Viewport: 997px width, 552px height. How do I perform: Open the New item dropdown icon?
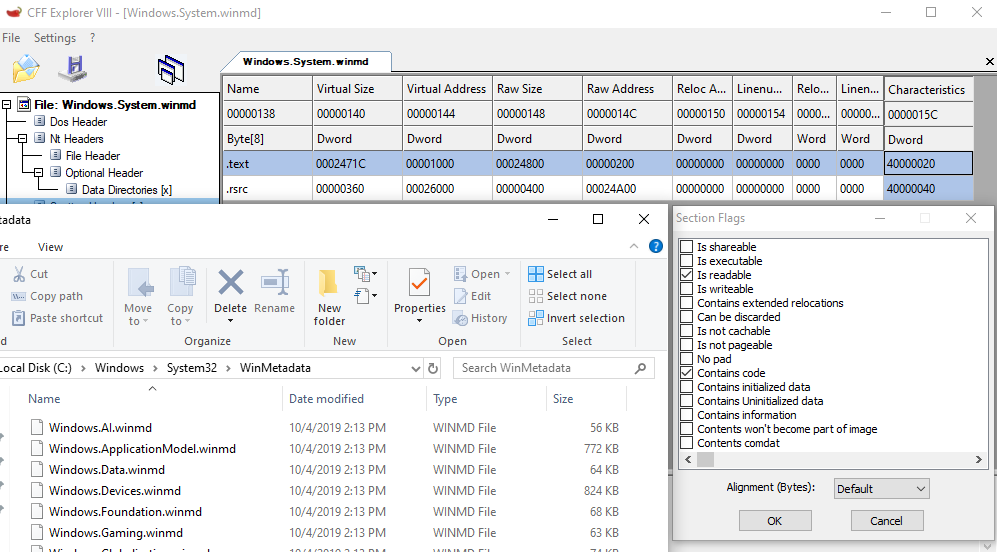tap(365, 273)
